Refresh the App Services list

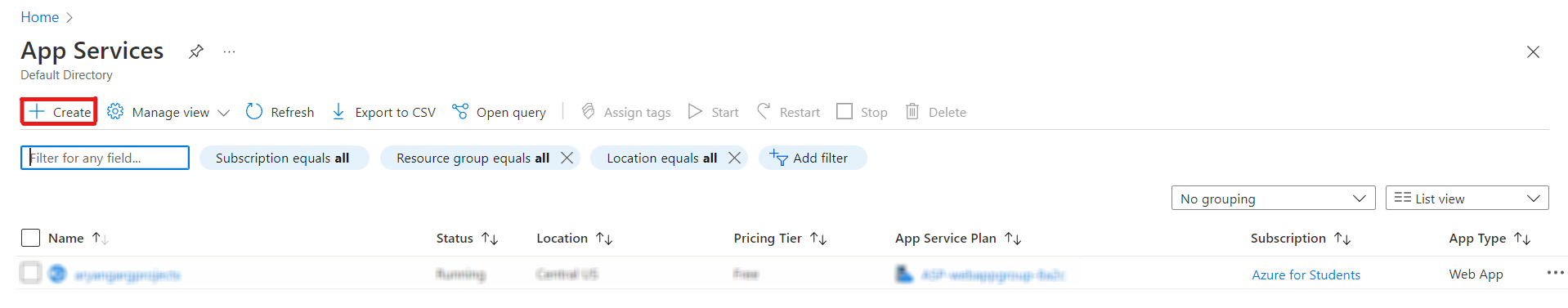point(280,112)
